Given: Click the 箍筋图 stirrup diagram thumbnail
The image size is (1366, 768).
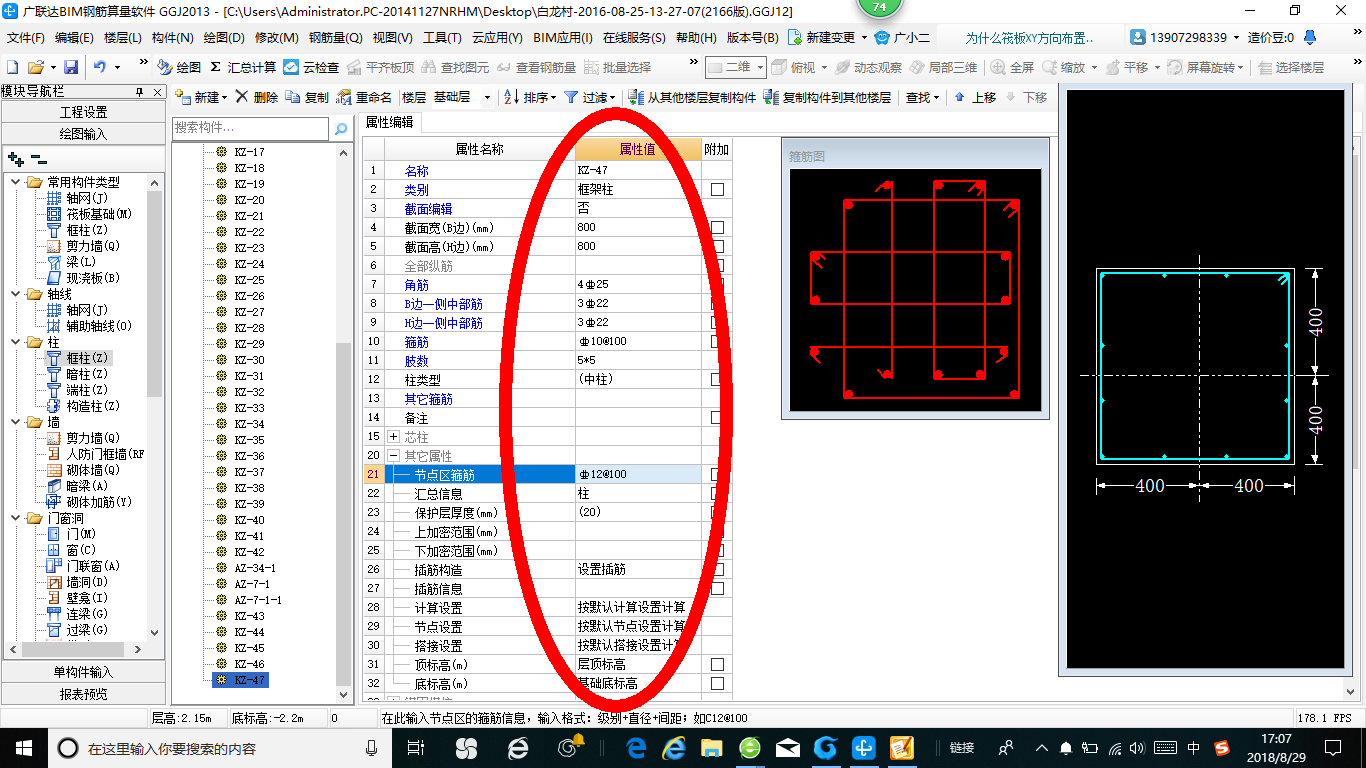Looking at the screenshot, I should [x=915, y=290].
